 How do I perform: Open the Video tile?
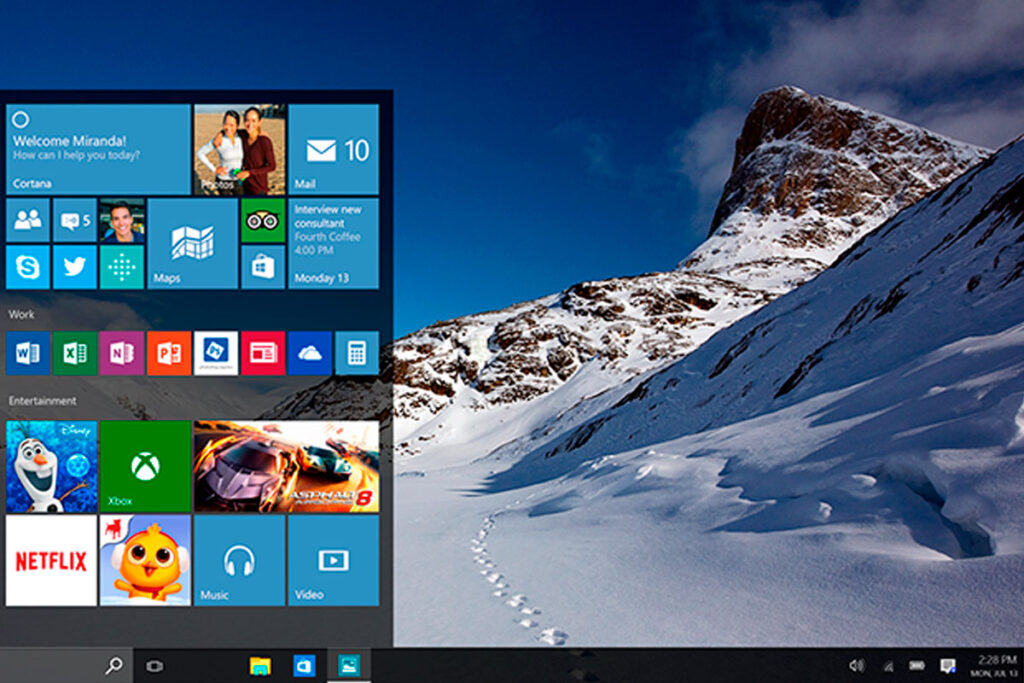[x=334, y=560]
